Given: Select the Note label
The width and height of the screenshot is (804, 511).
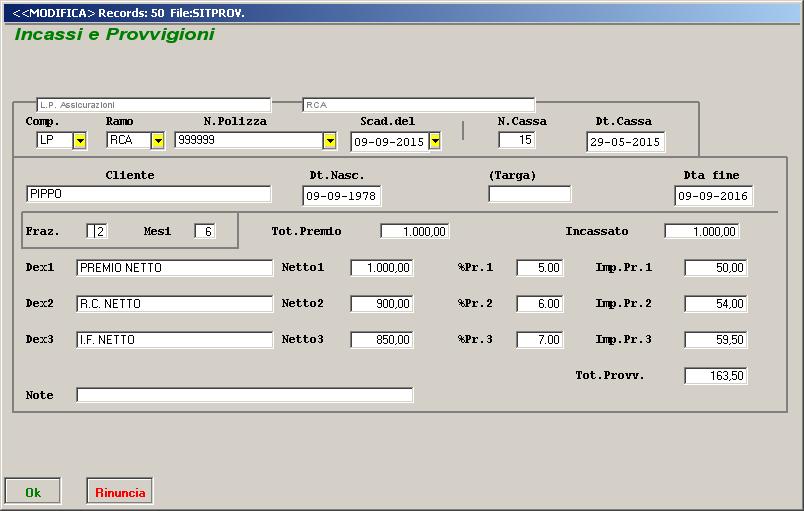Looking at the screenshot, I should click(39, 395).
